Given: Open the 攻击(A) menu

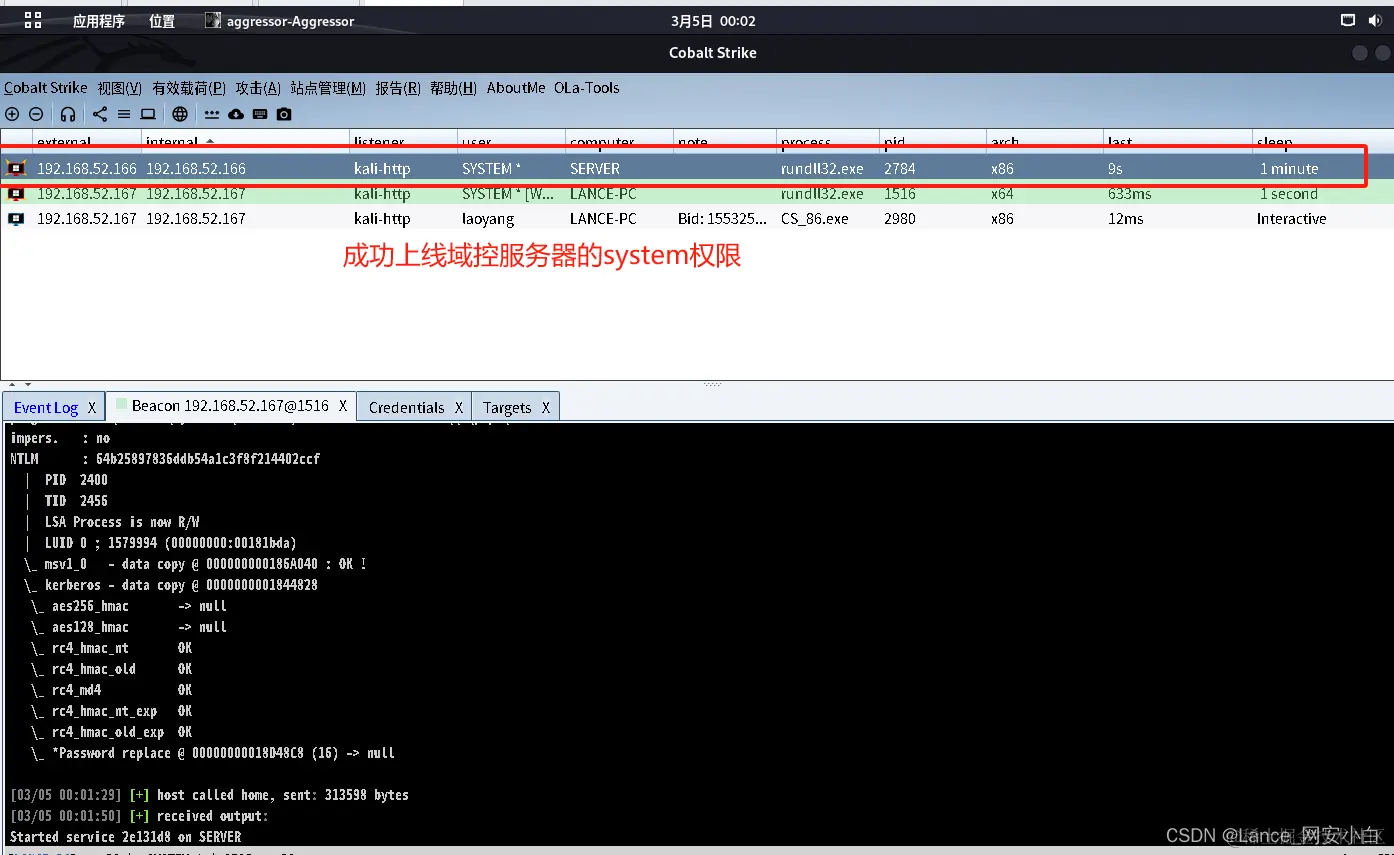Looking at the screenshot, I should [258, 88].
